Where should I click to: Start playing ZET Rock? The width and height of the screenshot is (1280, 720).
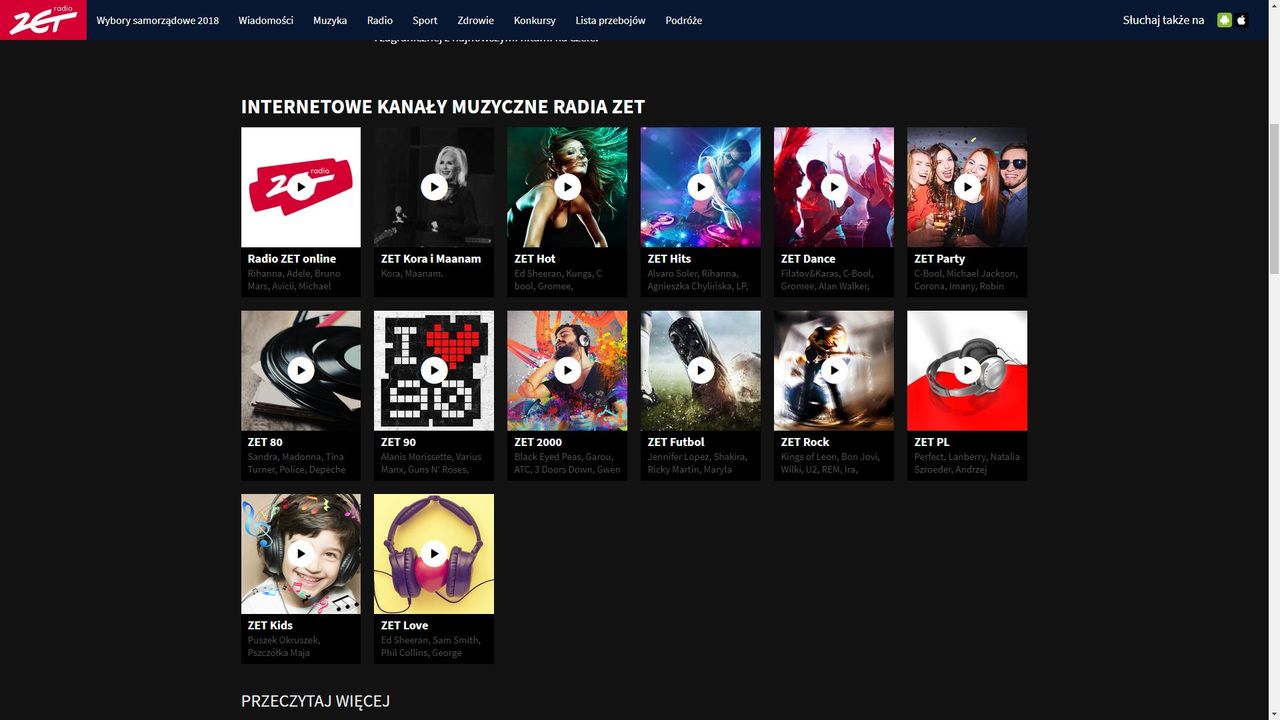coord(834,370)
